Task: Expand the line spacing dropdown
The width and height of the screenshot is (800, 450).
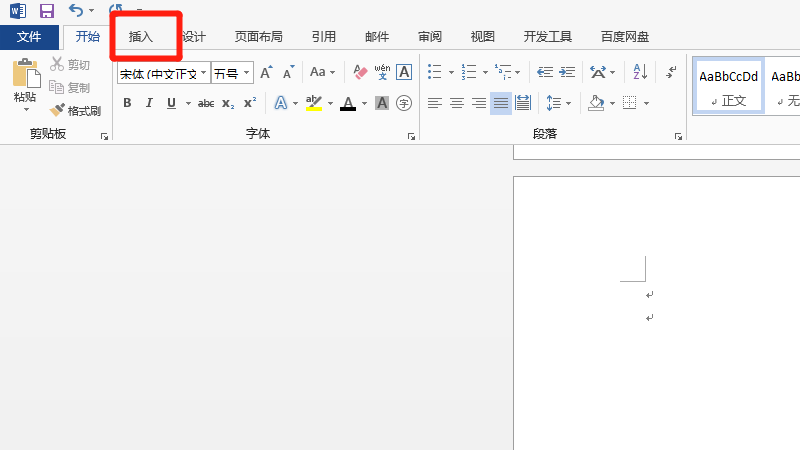Action: tap(567, 103)
